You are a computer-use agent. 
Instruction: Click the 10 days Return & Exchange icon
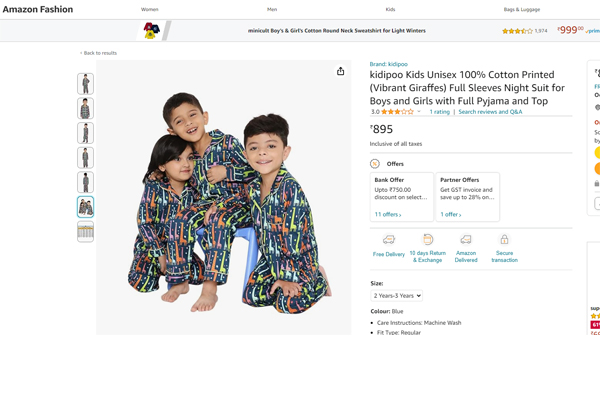click(427, 240)
